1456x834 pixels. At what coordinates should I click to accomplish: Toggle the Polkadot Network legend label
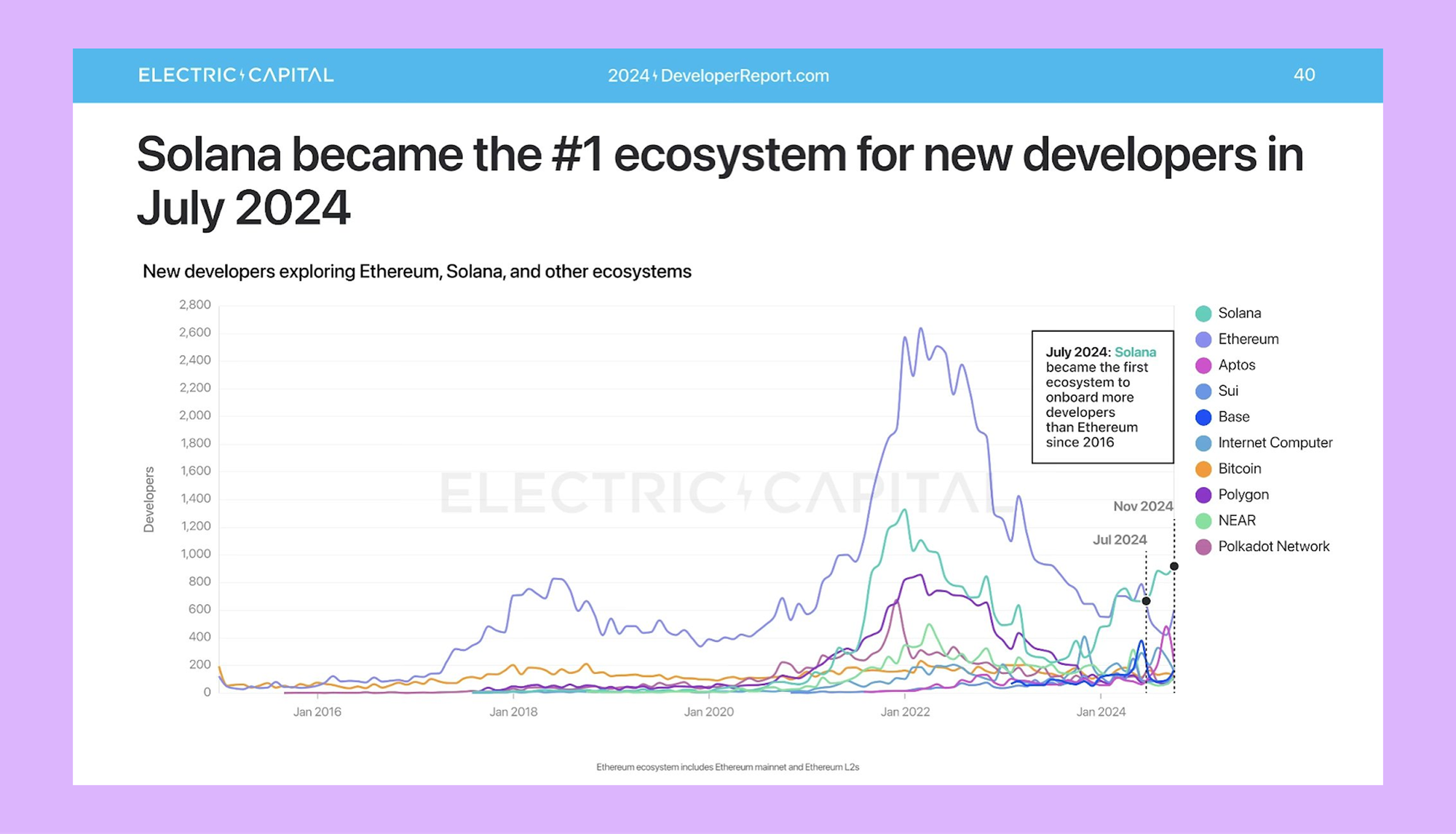click(1273, 547)
